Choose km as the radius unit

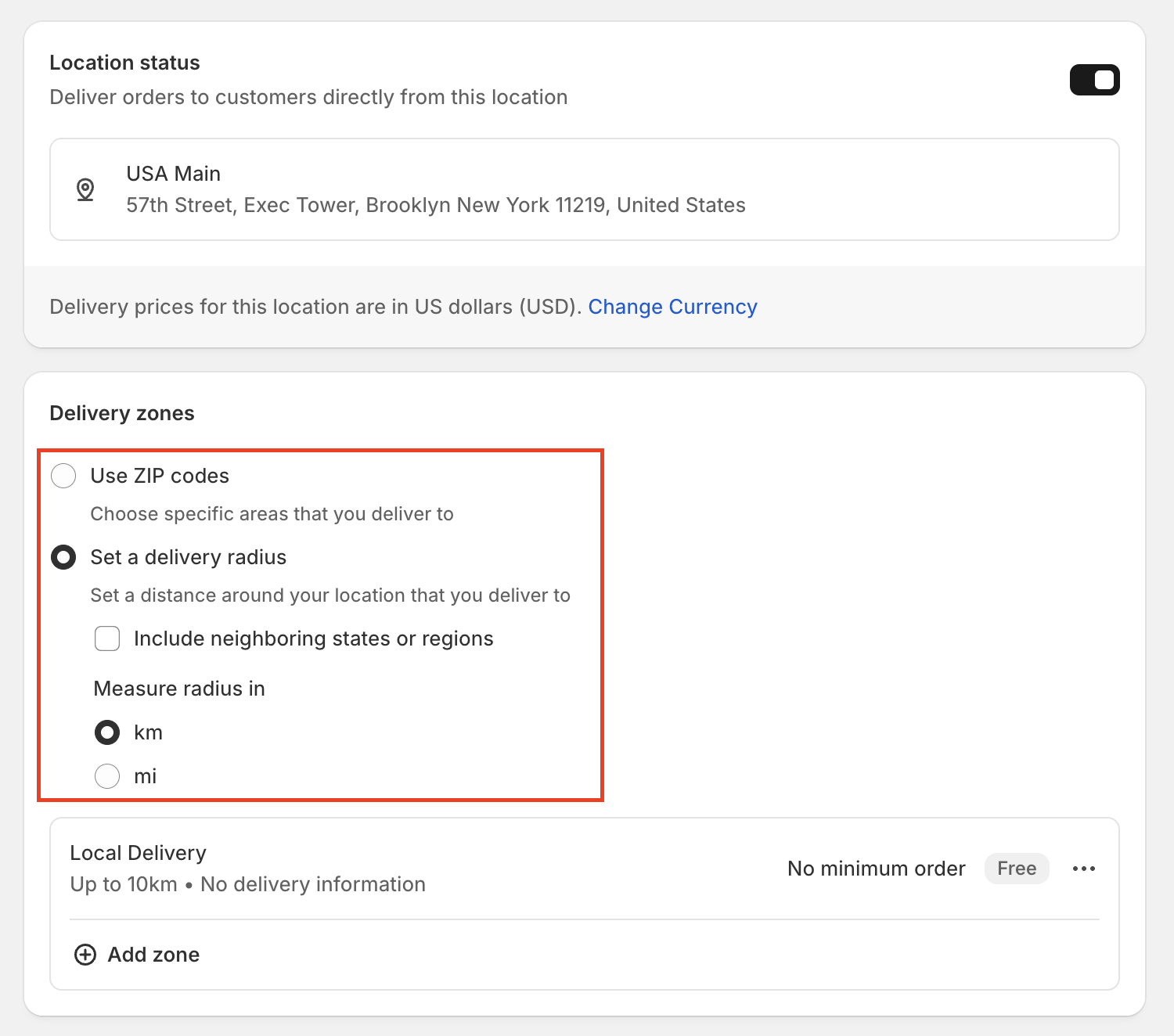pyautogui.click(x=107, y=732)
